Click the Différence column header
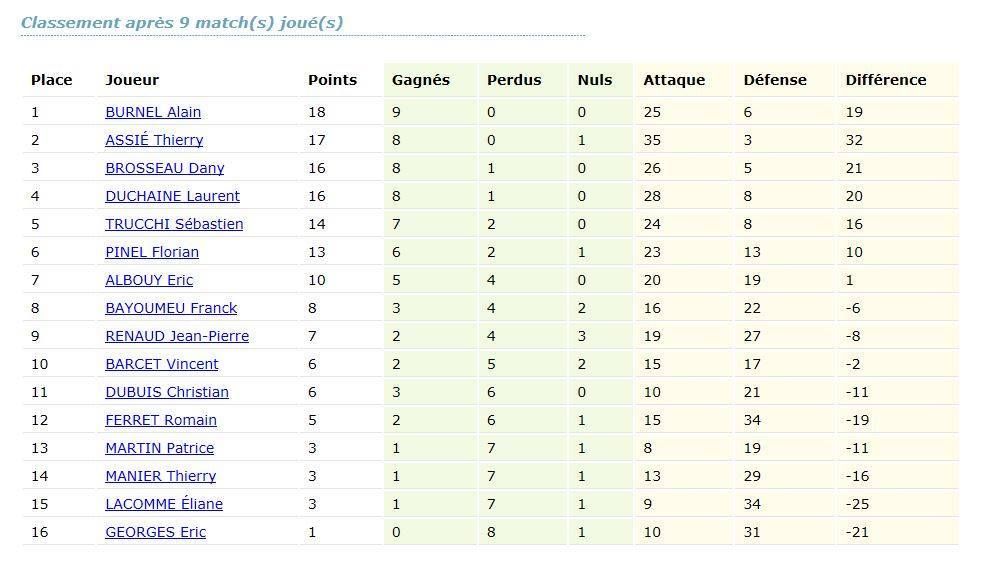 coord(885,80)
